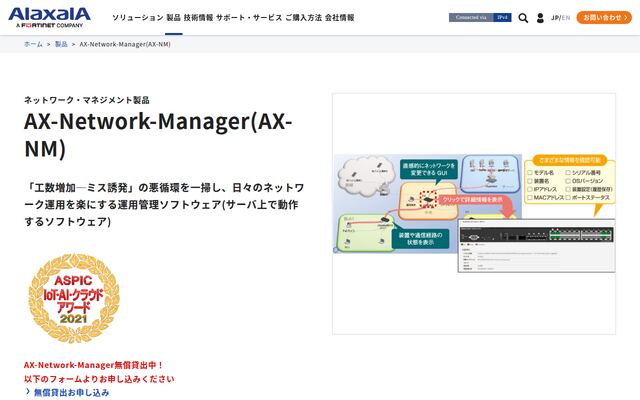
Task: Click the AX-Network-Manager(AX-NM) page heading
Action: point(158,134)
